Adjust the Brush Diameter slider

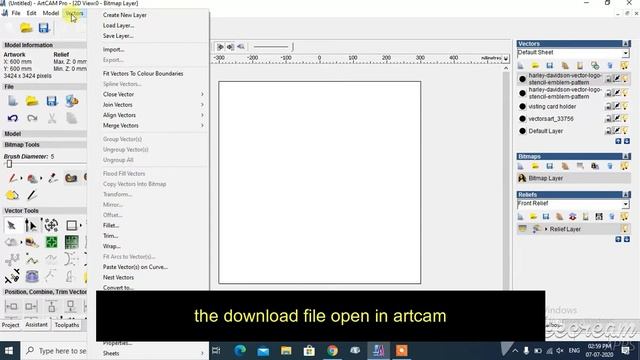(x=9, y=164)
